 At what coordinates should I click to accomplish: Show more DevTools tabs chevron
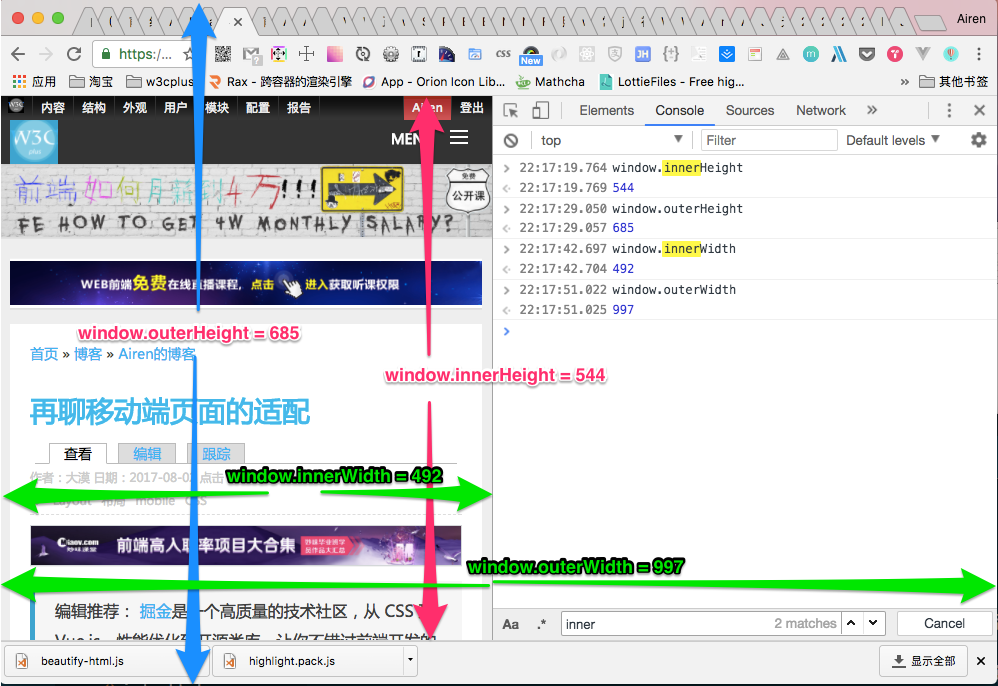tap(872, 110)
